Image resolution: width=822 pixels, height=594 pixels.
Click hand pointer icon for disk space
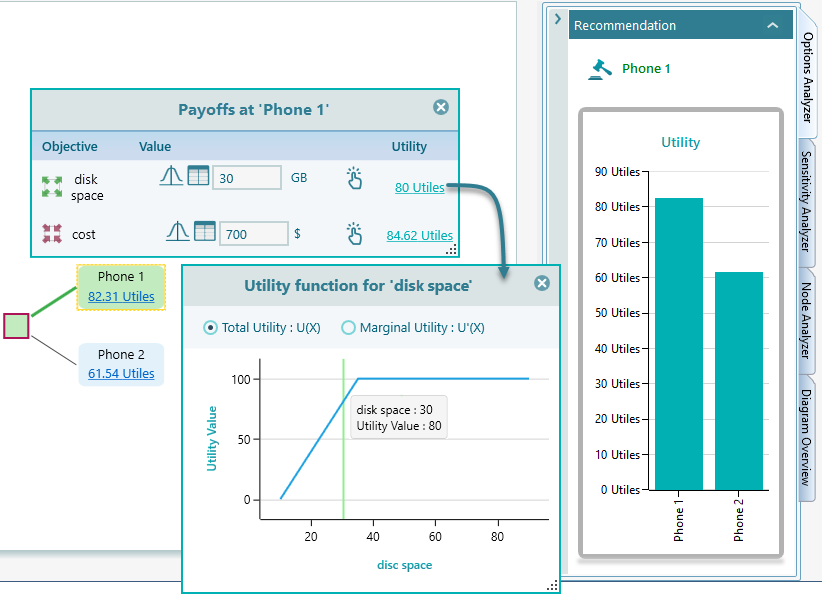pyautogui.click(x=354, y=178)
